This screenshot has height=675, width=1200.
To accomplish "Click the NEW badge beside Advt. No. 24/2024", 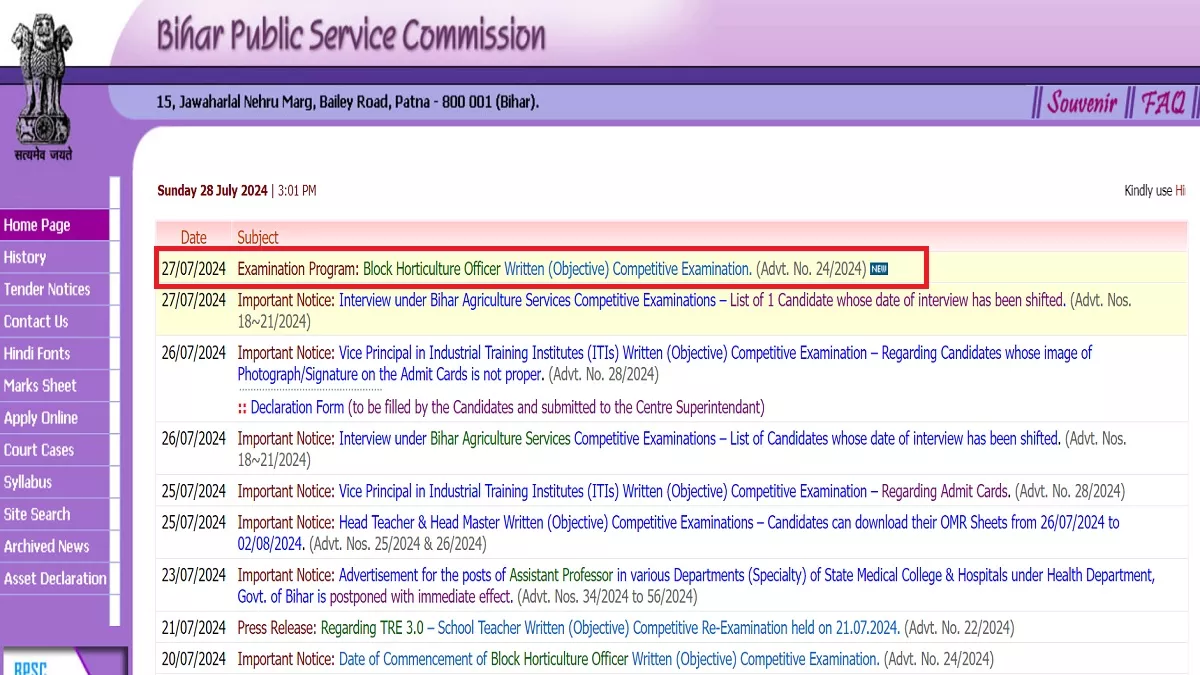I will click(x=879, y=268).
